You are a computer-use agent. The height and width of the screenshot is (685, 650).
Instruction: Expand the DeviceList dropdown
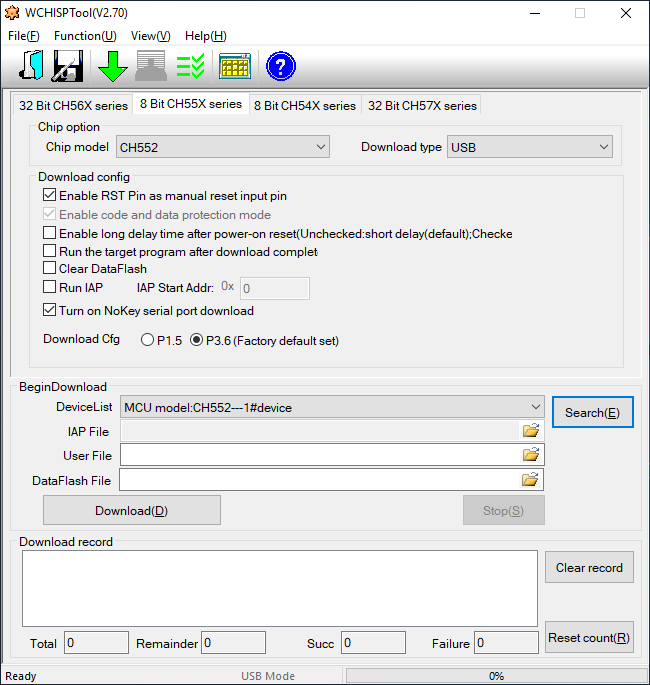coord(332,407)
